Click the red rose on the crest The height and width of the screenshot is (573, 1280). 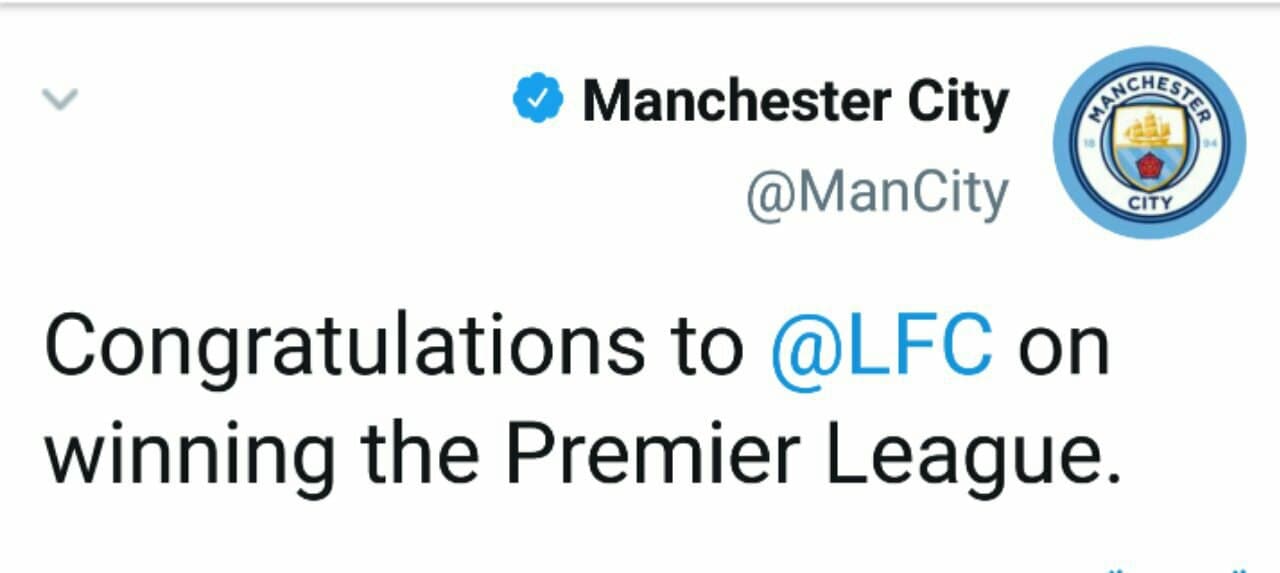coord(1149,166)
